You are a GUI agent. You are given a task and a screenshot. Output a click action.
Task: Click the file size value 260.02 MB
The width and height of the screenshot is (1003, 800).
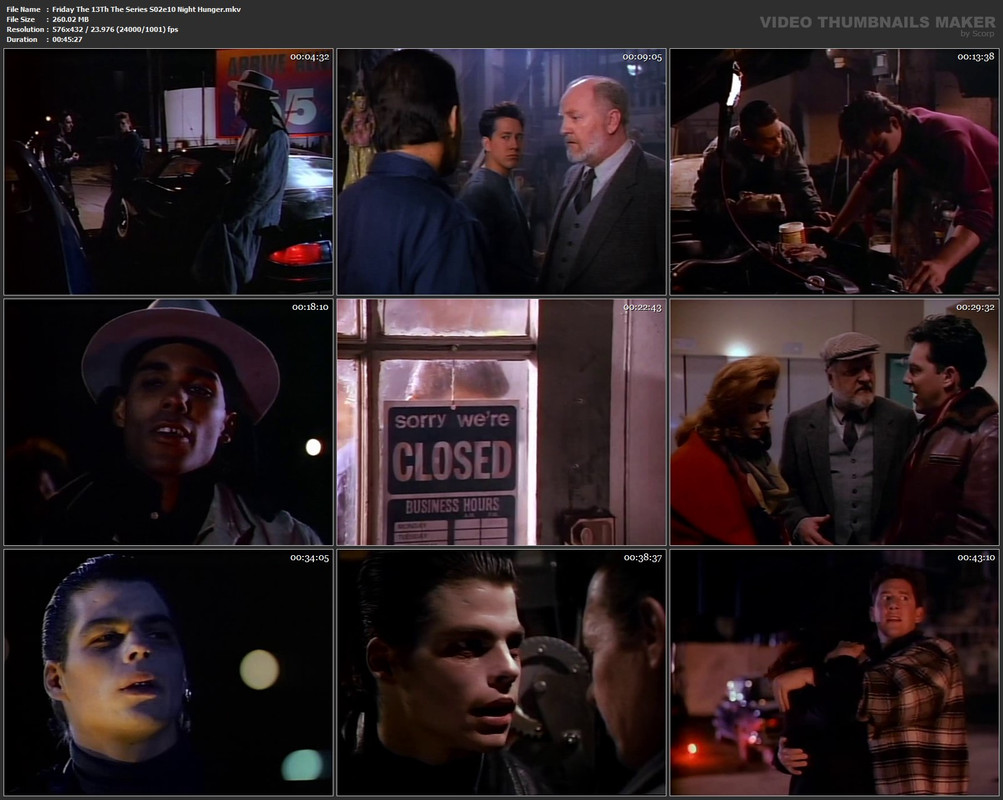pos(70,19)
